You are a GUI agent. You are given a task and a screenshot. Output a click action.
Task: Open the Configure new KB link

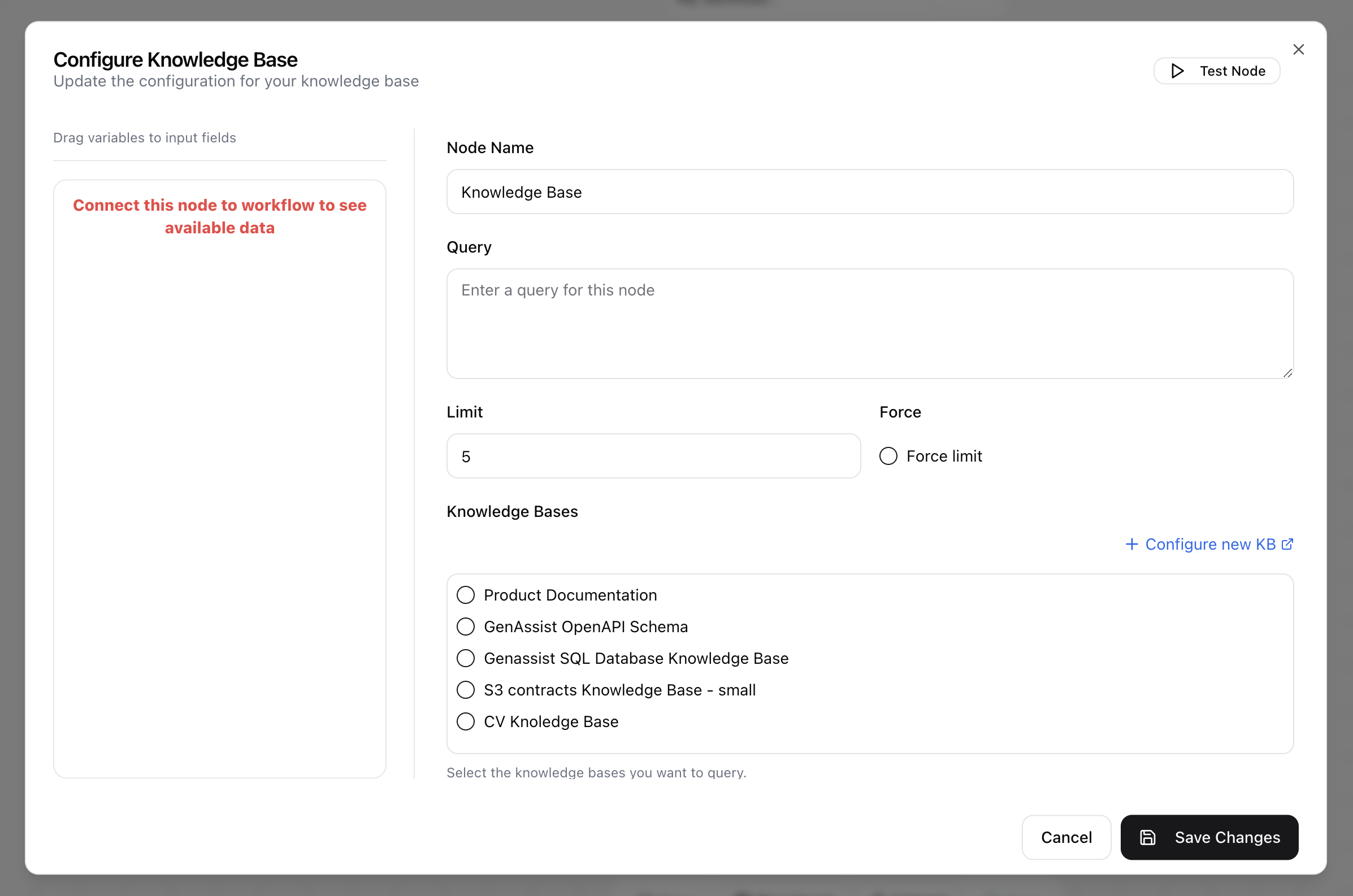tap(1209, 544)
